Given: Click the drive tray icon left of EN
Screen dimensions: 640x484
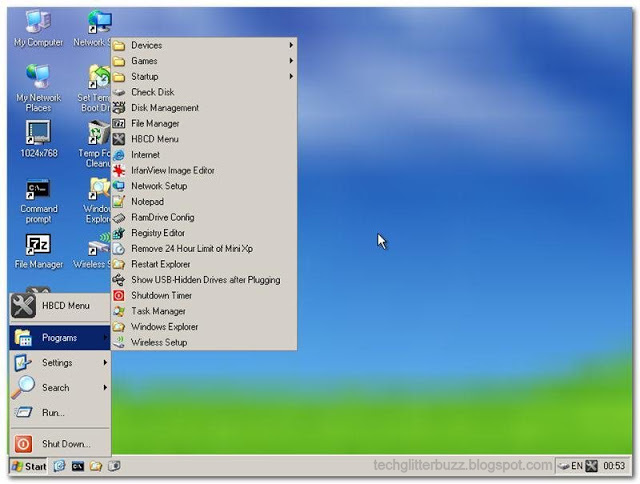Looking at the screenshot, I should click(564, 466).
